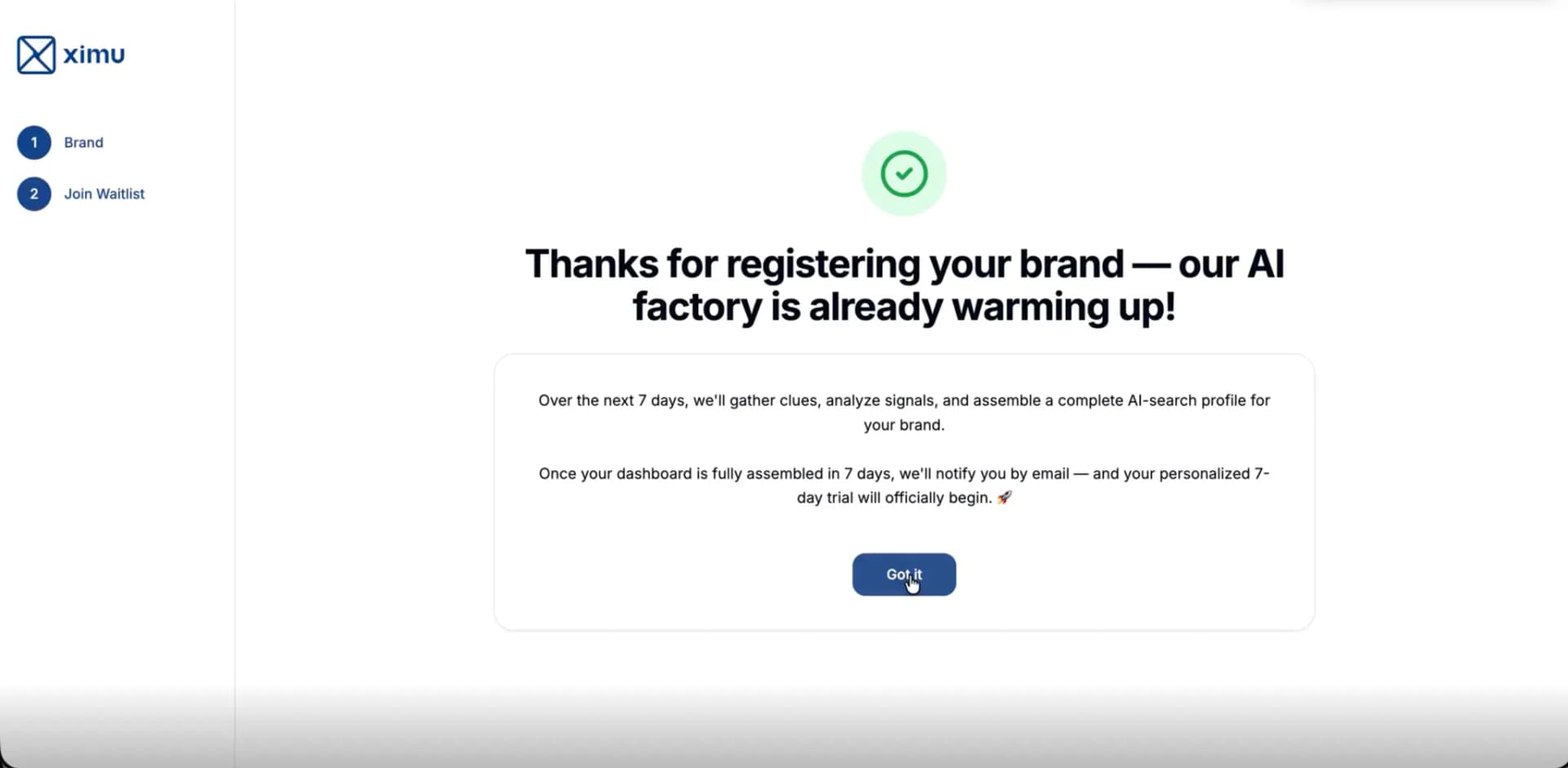Click the message card containing the 7-day details
Image resolution: width=1568 pixels, height=768 pixels.
903,490
